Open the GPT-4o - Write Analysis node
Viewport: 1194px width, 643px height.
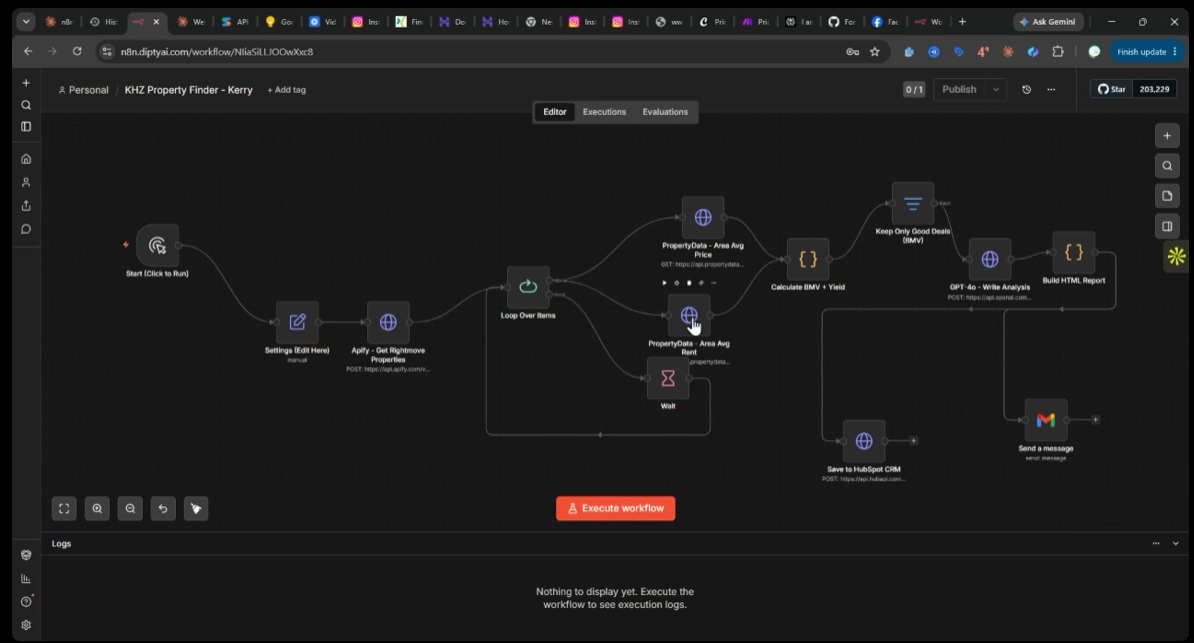[990, 259]
